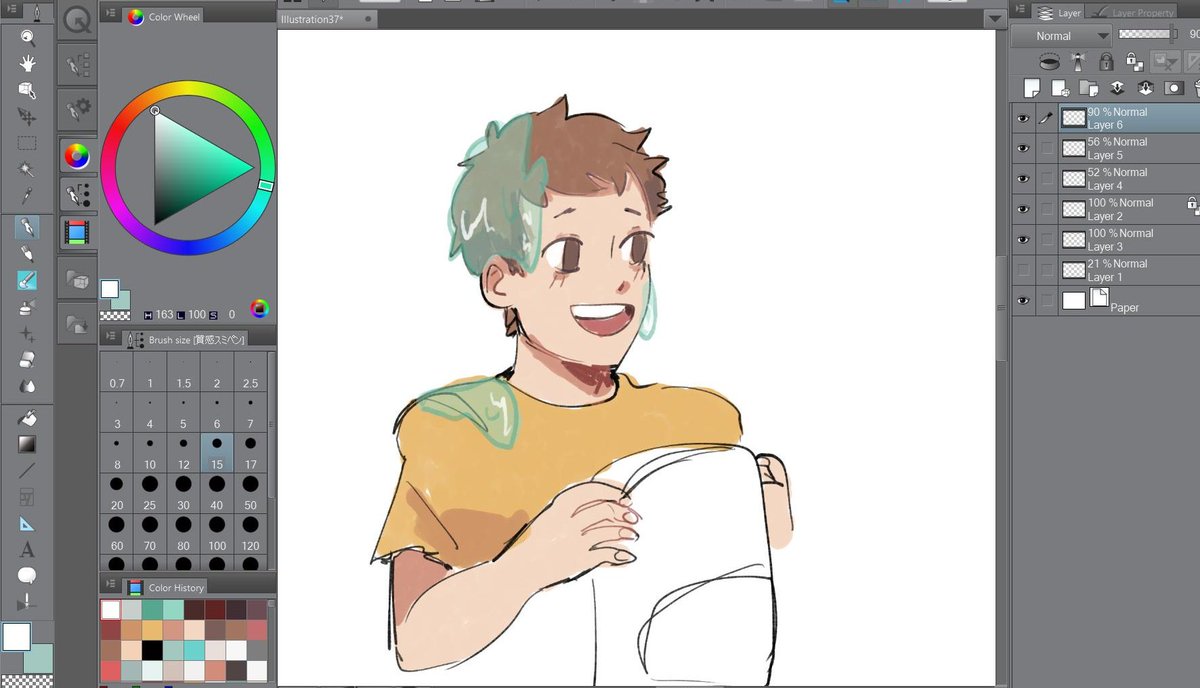Toggle Clip to layer below
1200x688 pixels.
[1049, 62]
